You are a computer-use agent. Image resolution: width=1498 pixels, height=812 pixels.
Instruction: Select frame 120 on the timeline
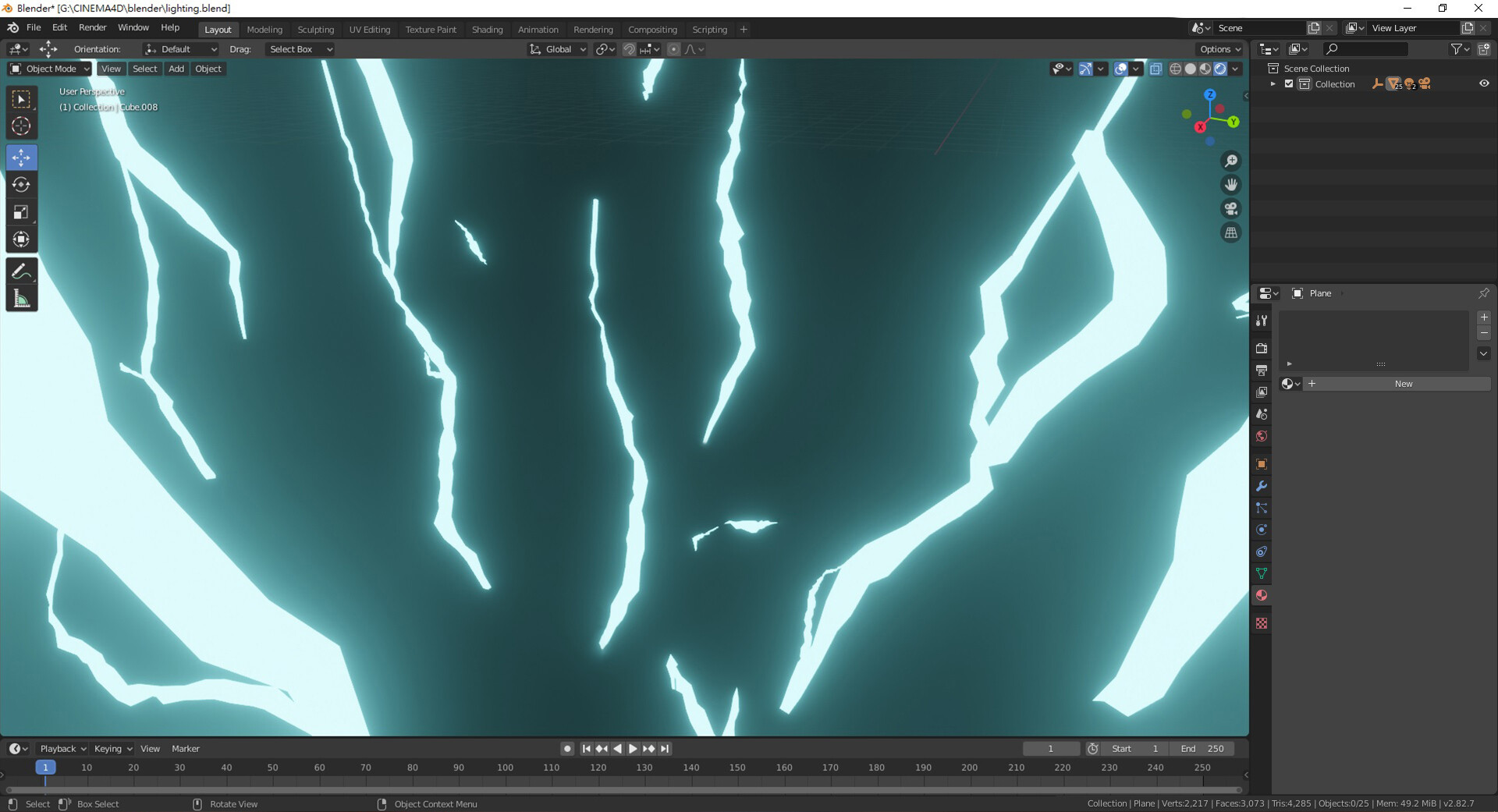tap(598, 768)
